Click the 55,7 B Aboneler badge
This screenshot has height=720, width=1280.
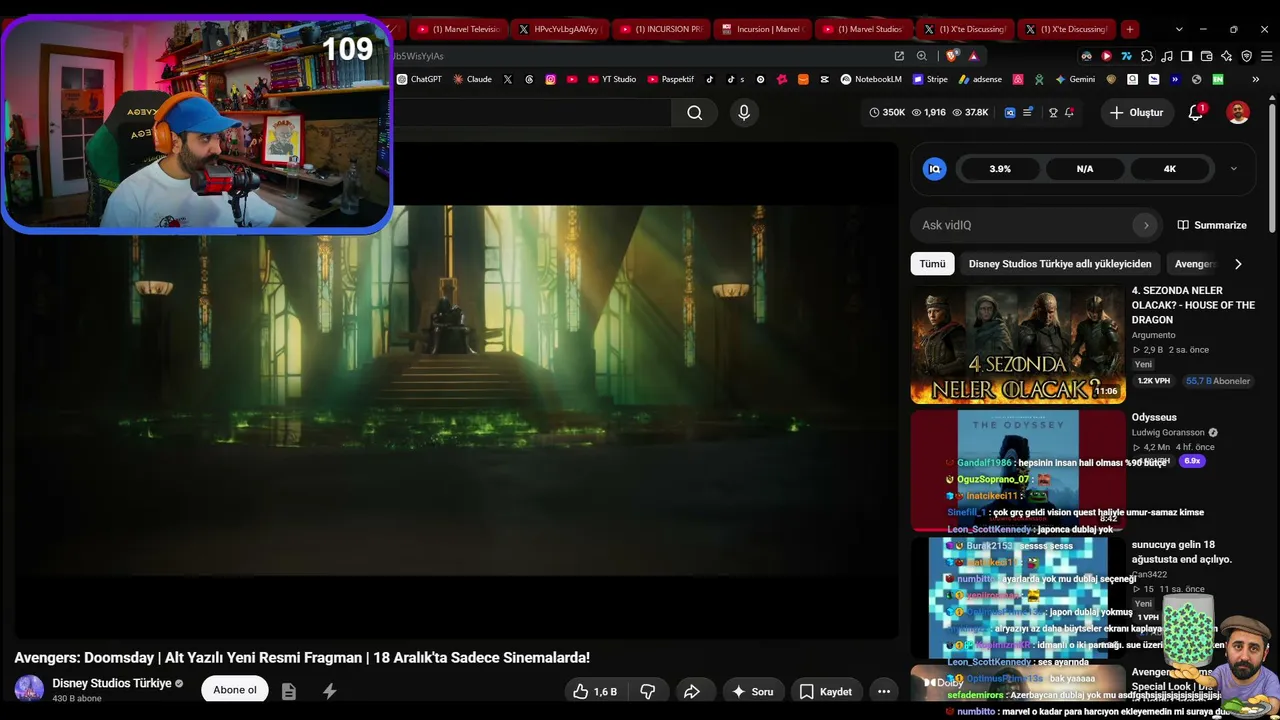1218,381
